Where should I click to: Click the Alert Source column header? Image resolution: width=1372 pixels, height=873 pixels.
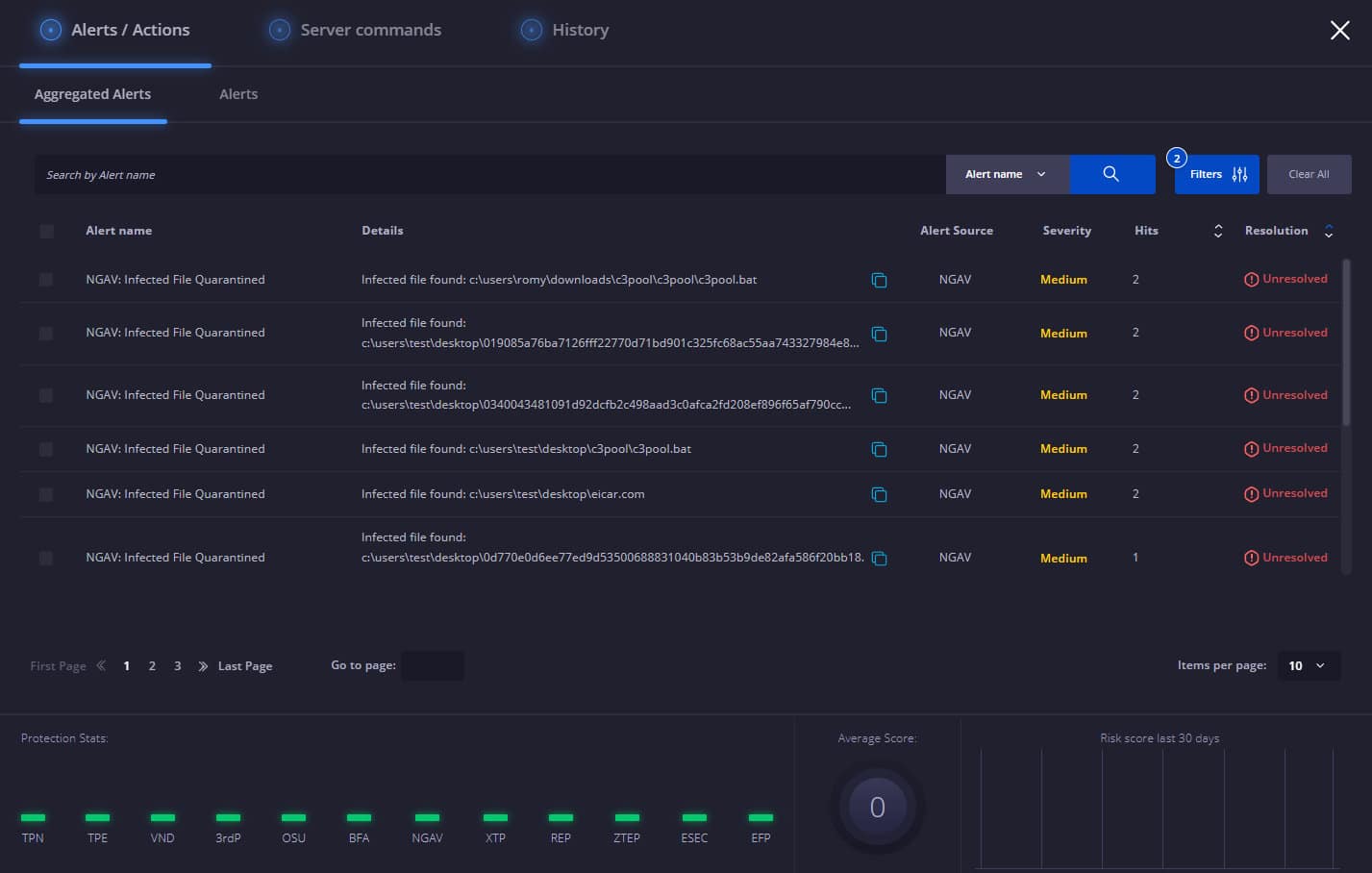[x=957, y=231]
